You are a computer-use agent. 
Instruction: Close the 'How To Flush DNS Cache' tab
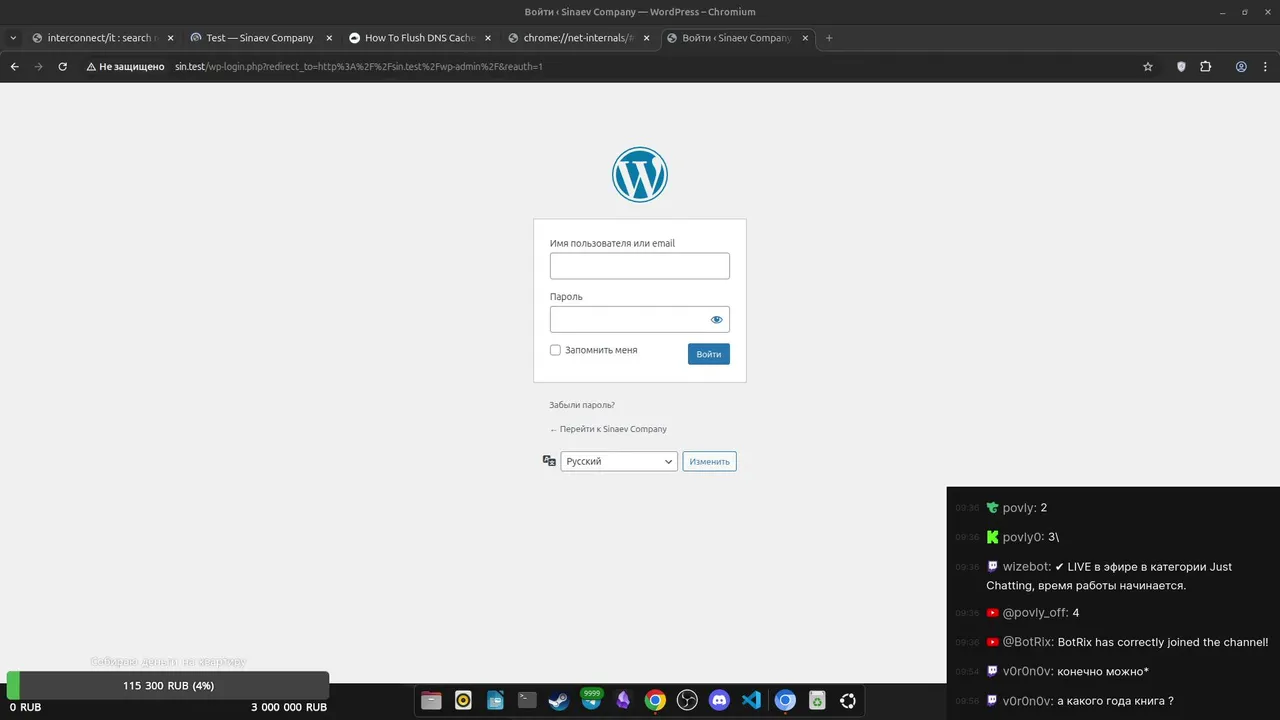[x=488, y=38]
